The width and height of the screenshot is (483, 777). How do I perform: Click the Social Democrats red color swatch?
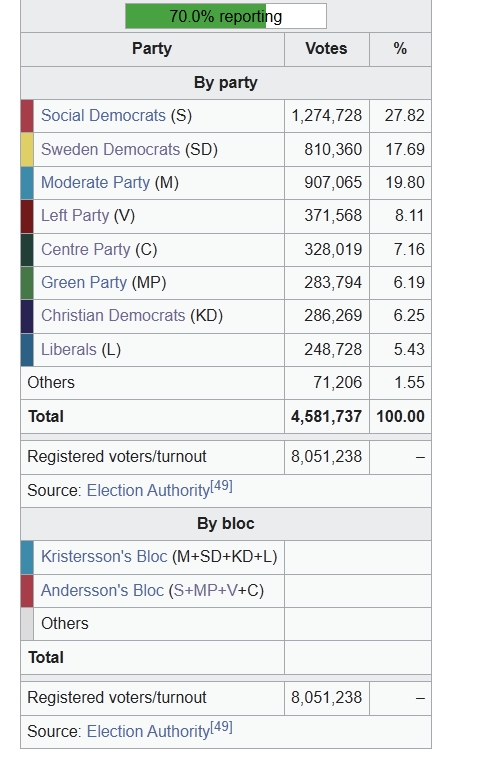pyautogui.click(x=27, y=116)
